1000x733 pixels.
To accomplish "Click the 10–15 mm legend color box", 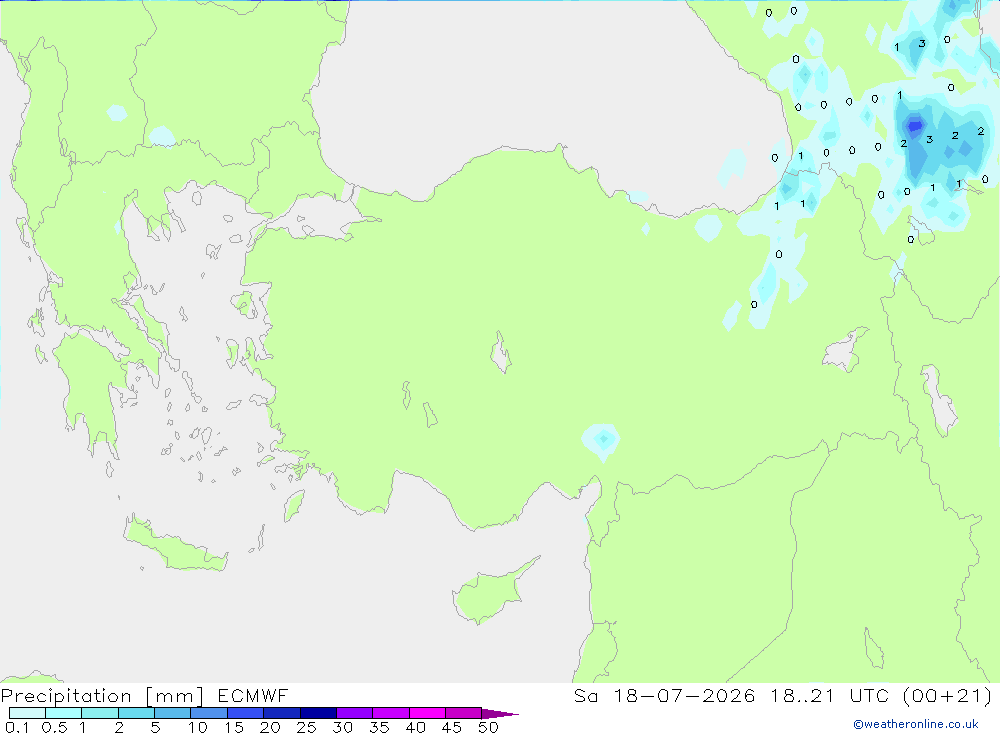I will click(x=209, y=713).
